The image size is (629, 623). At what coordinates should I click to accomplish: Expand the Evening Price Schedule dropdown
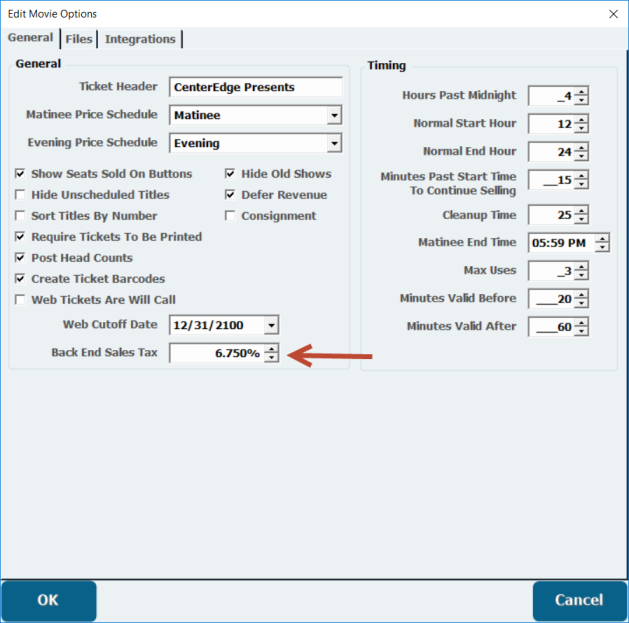click(x=333, y=144)
